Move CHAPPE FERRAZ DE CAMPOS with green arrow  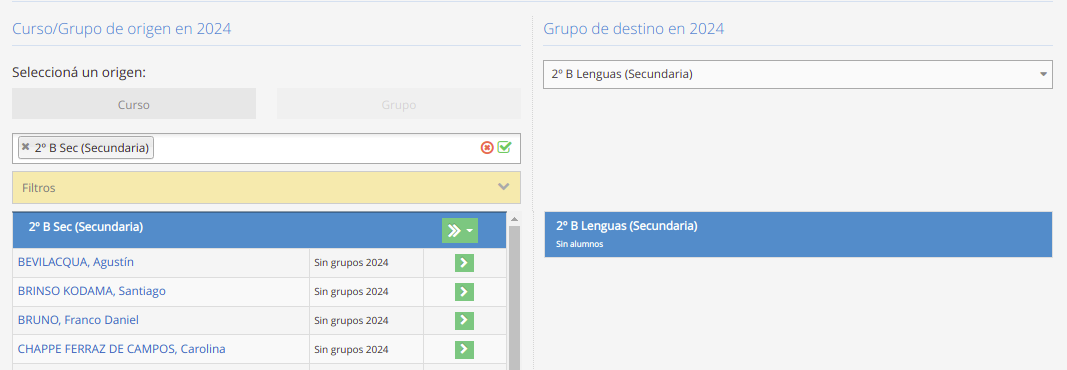tap(464, 350)
